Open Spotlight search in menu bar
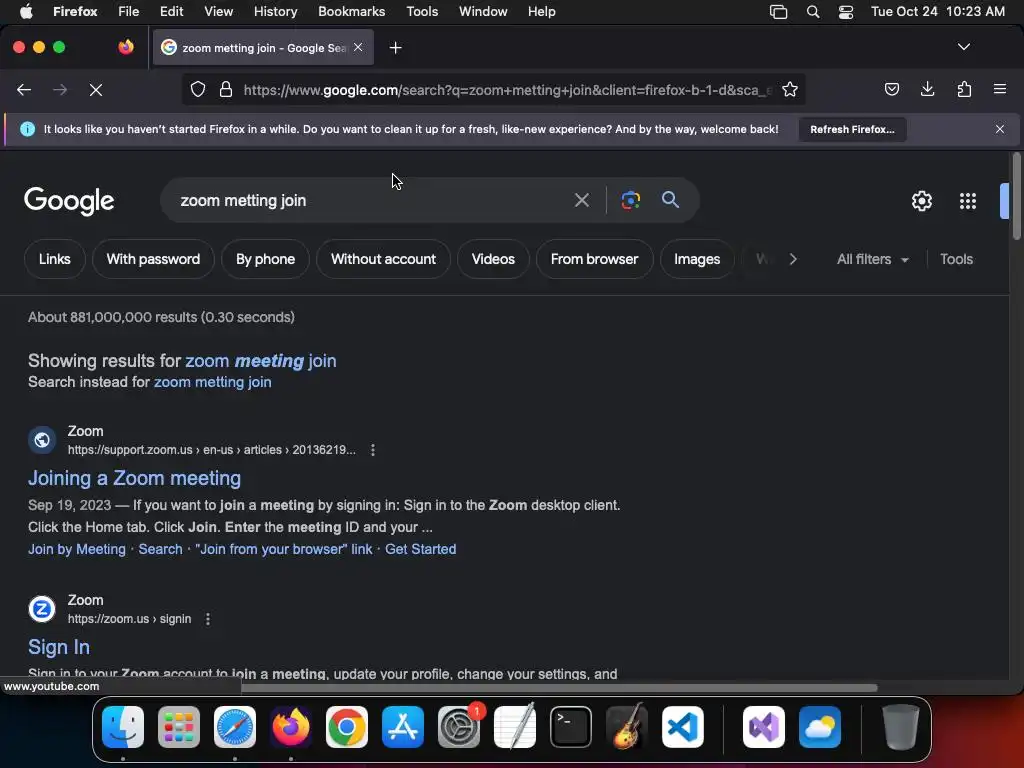This screenshot has width=1024, height=768. click(812, 12)
